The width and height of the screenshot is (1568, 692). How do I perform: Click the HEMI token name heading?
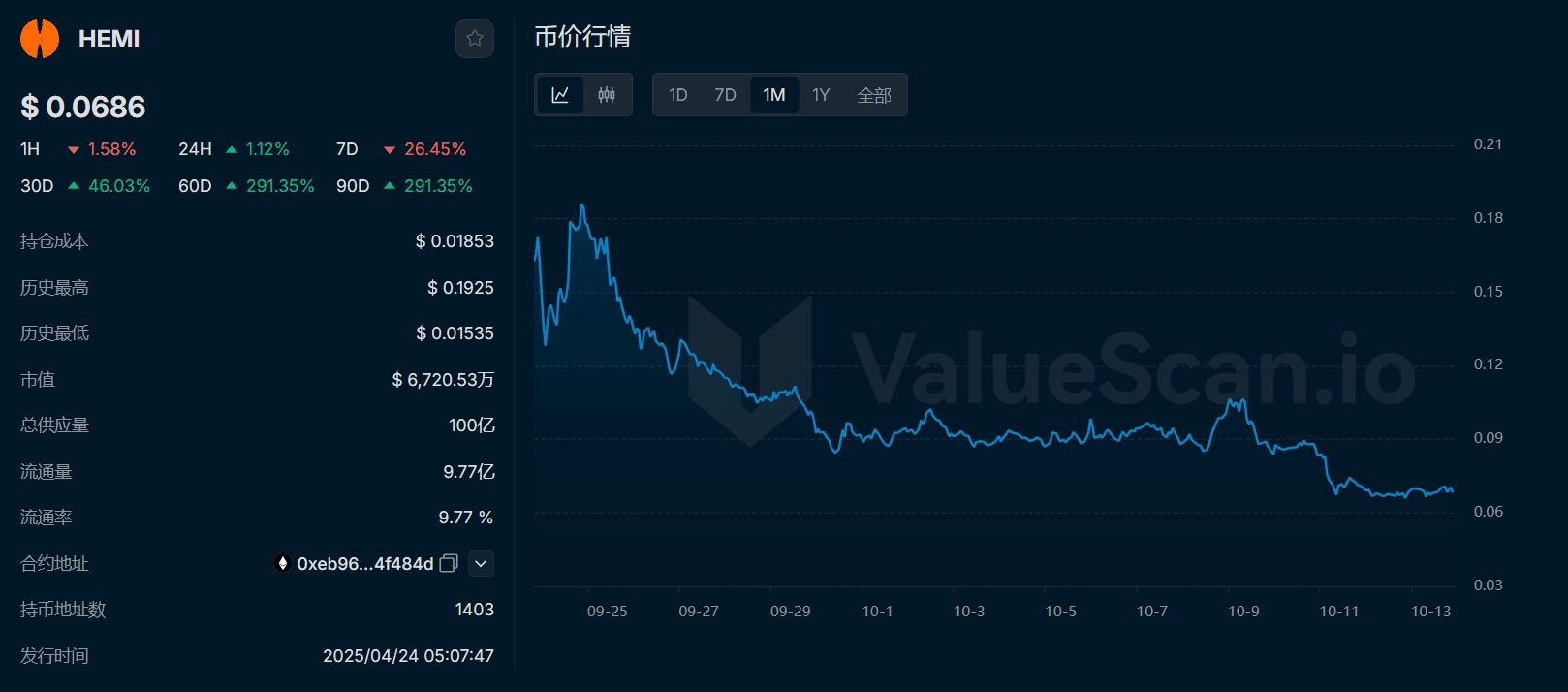click(109, 39)
